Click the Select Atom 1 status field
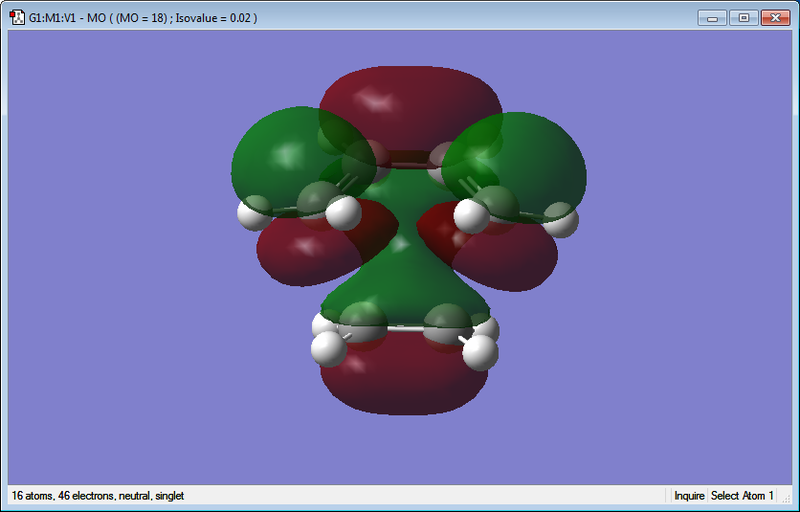Viewport: 800px width, 512px height. point(742,496)
